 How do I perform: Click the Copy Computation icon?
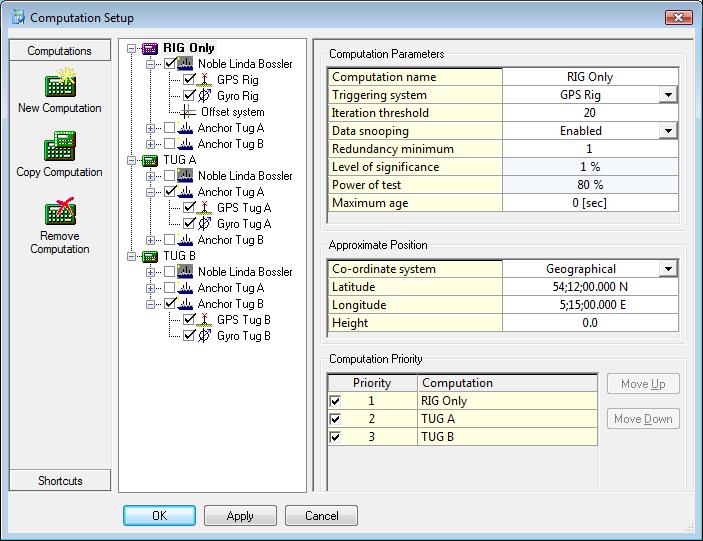(60, 148)
